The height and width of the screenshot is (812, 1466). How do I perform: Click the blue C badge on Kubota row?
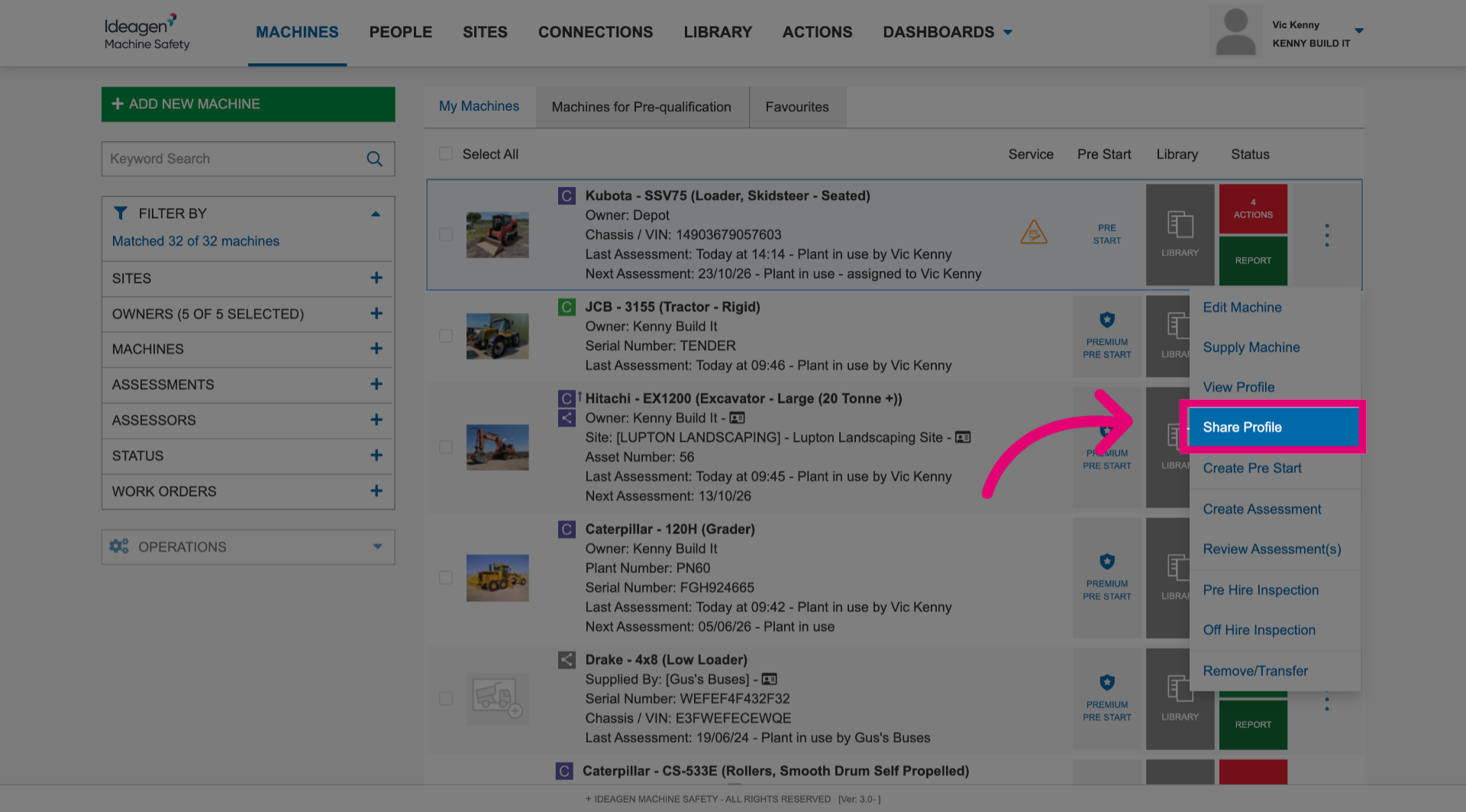click(567, 196)
